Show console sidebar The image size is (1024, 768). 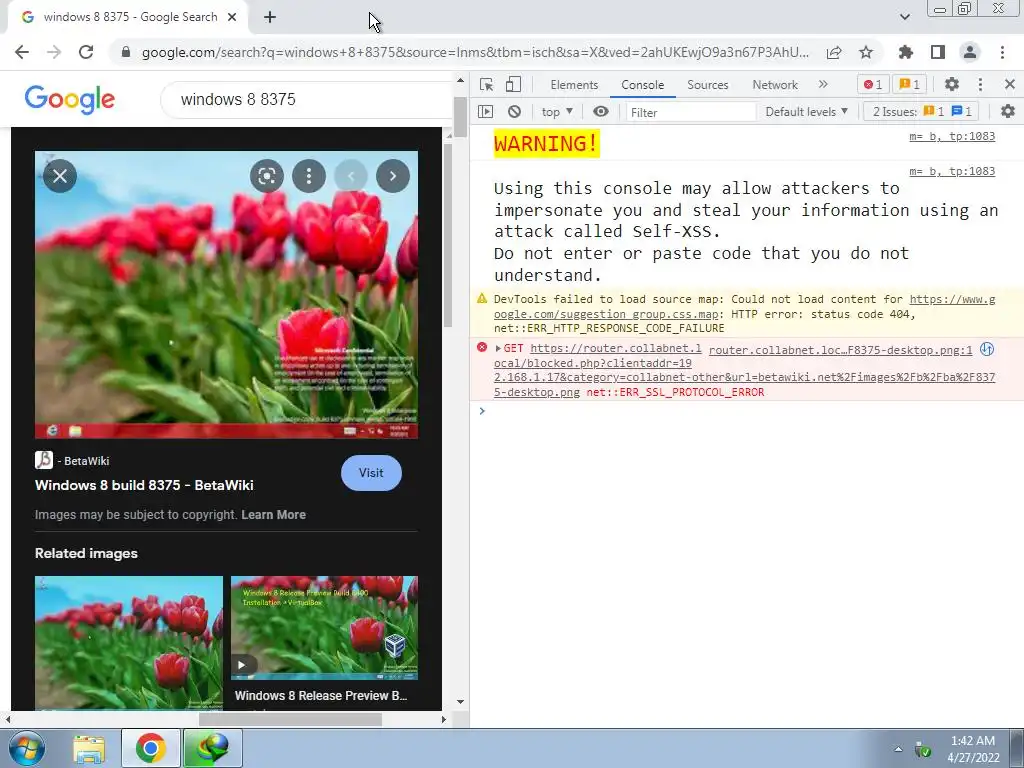(485, 112)
